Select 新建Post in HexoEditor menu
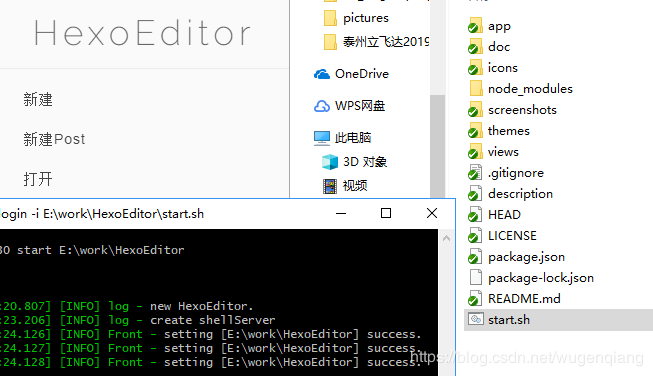 54,139
